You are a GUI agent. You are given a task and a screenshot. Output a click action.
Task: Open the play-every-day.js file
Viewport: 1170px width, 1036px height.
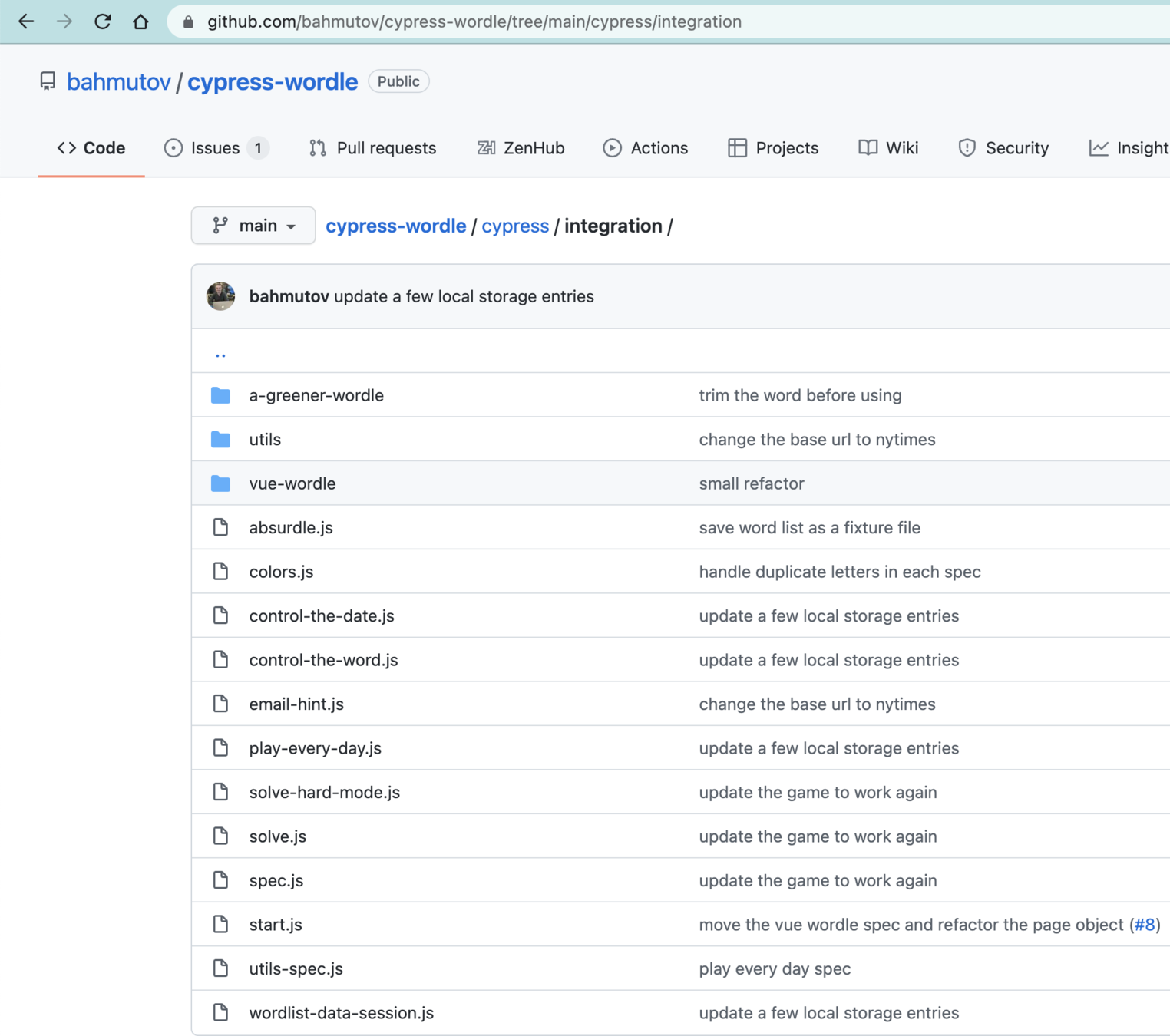315,748
